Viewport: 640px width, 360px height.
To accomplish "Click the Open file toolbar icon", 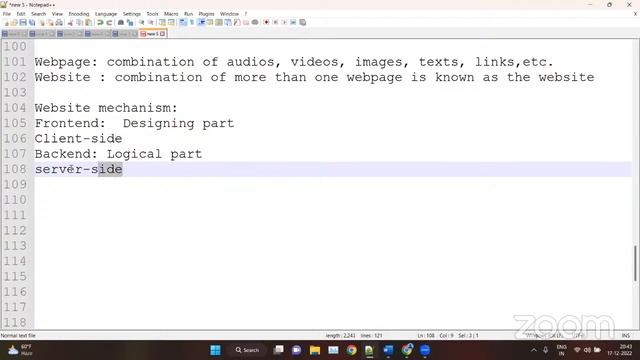I will tap(14, 23).
